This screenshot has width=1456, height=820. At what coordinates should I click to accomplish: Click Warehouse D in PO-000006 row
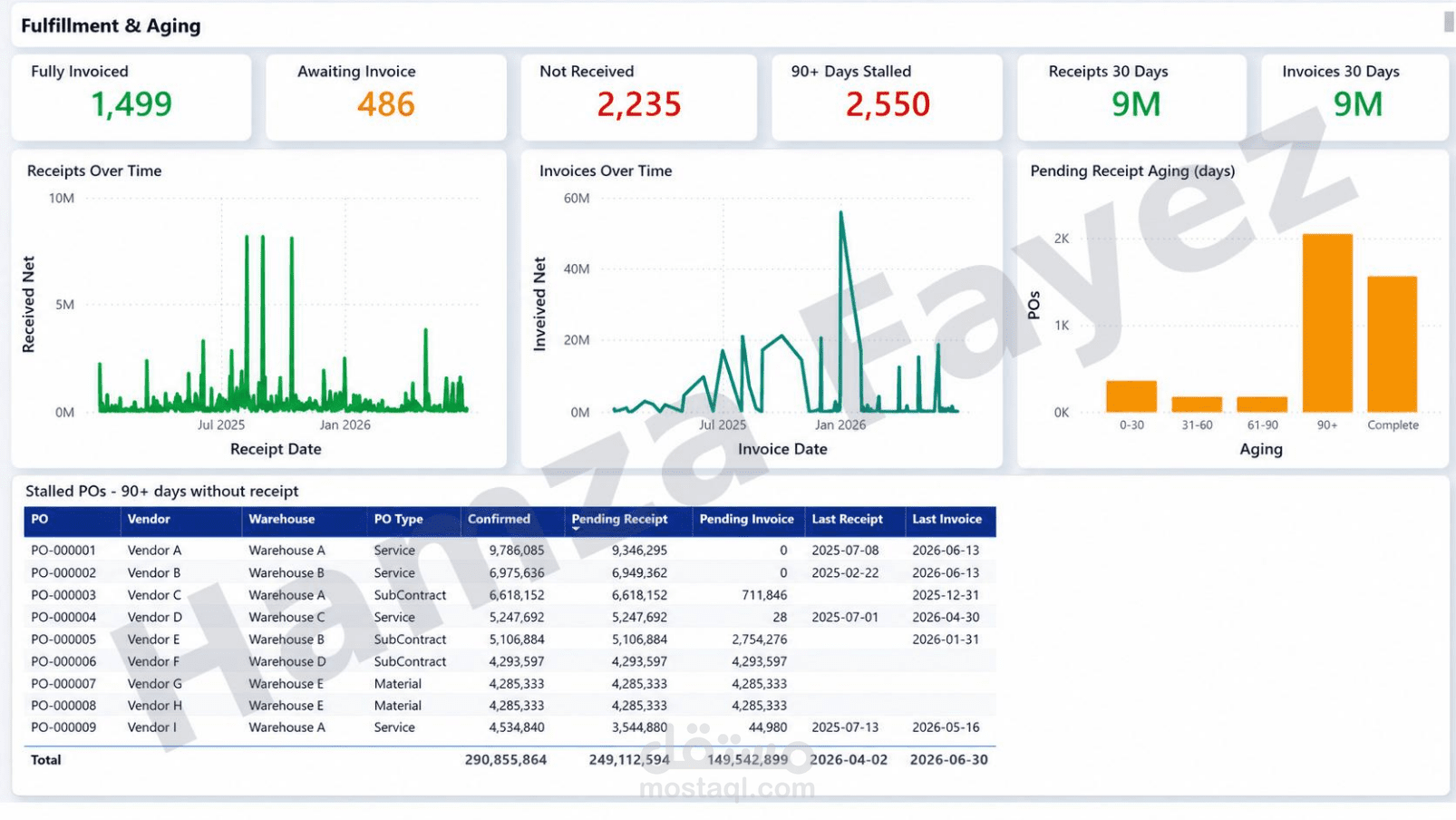[x=287, y=661]
